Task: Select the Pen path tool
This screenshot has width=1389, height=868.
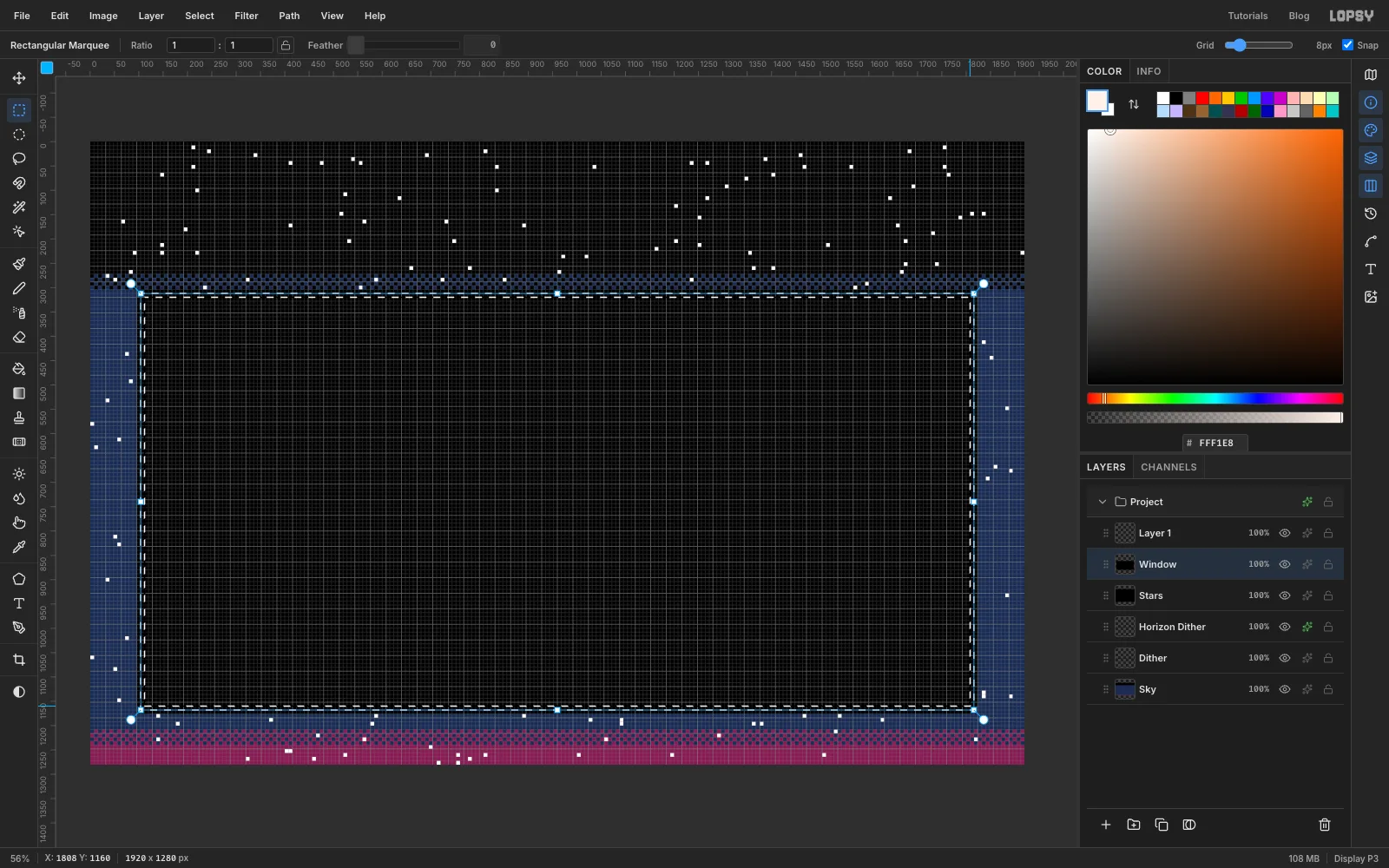Action: [x=19, y=628]
